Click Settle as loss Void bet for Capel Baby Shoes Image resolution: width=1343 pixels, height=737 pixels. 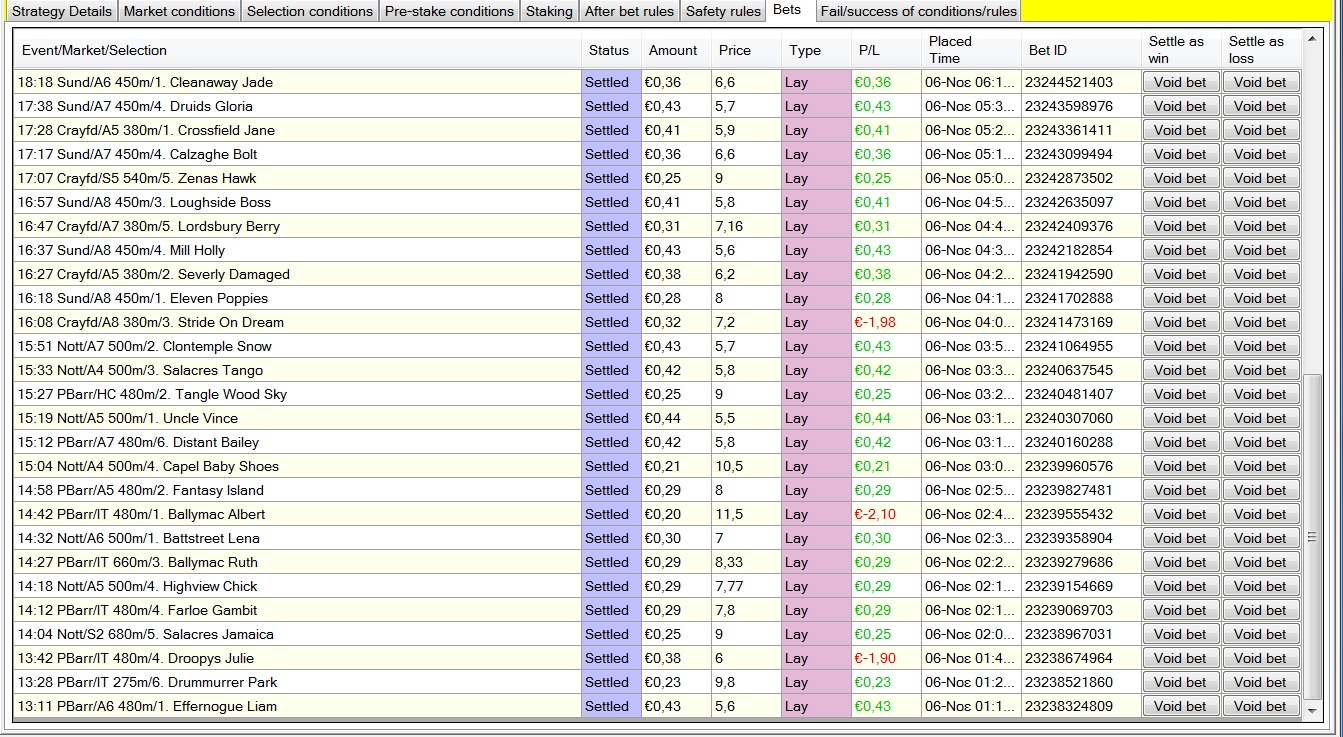point(1260,466)
